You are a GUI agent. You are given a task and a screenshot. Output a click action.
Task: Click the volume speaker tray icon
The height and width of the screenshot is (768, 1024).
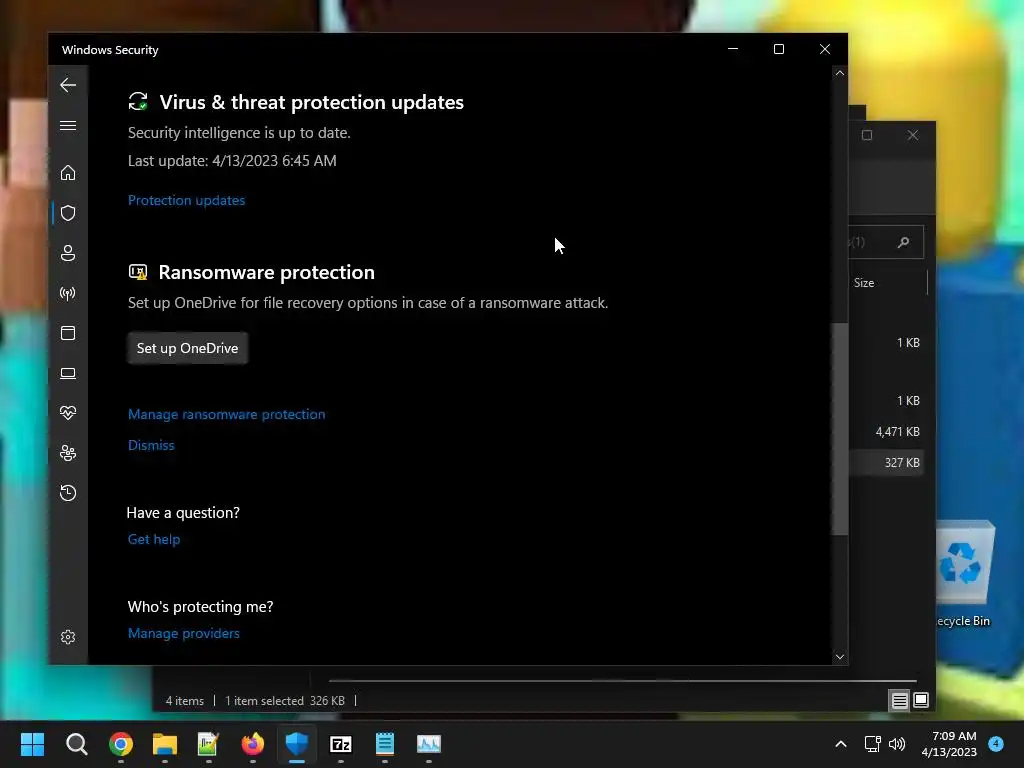pos(897,744)
